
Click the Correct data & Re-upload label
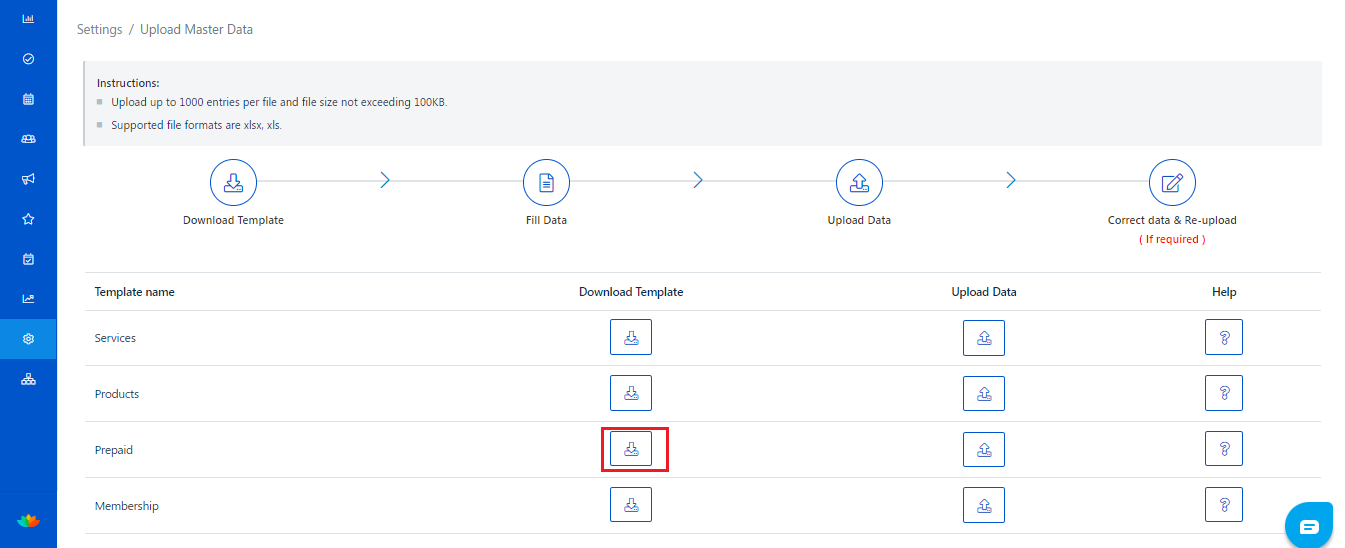[1172, 220]
